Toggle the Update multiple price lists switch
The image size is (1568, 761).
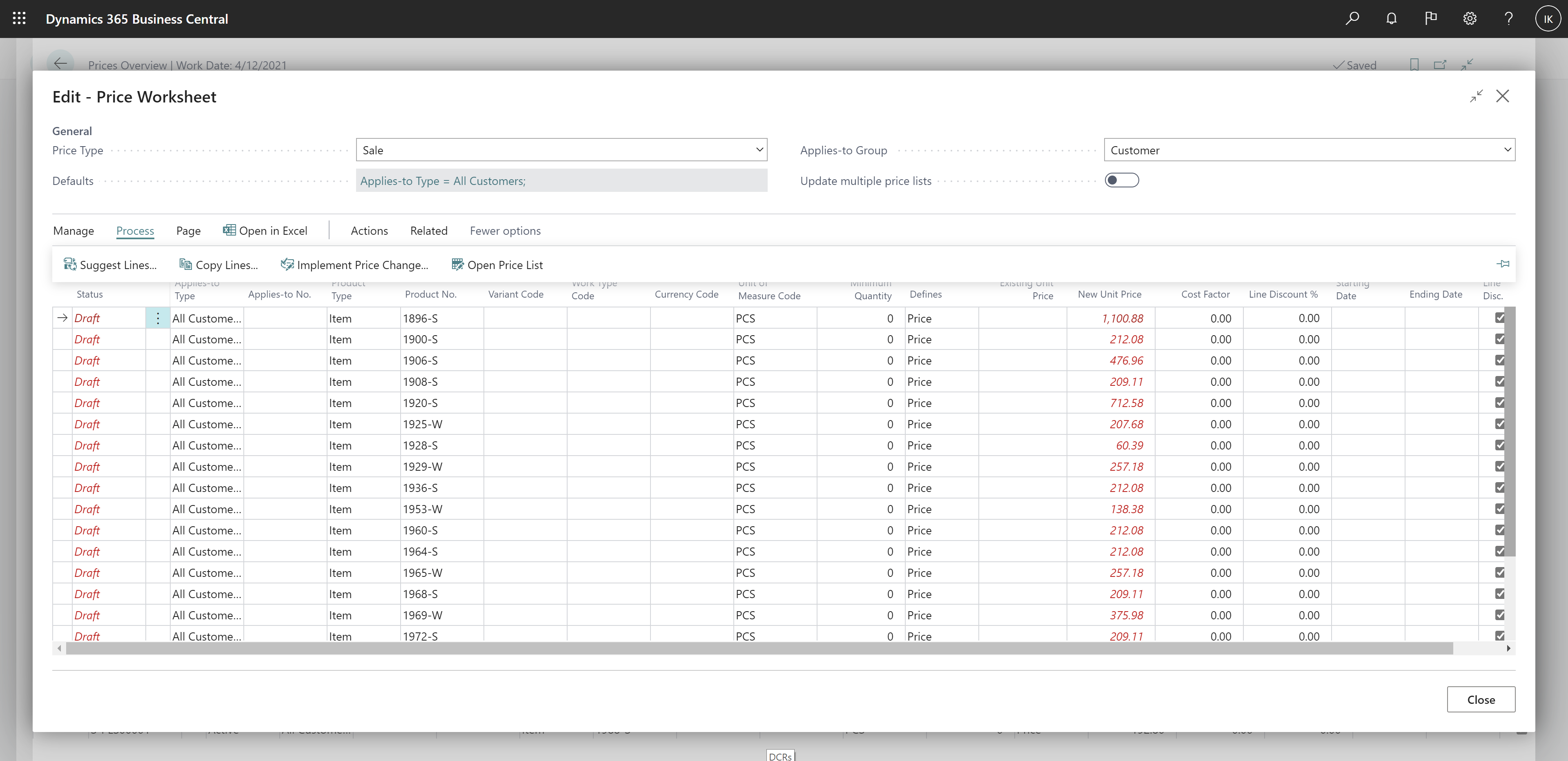[1122, 180]
